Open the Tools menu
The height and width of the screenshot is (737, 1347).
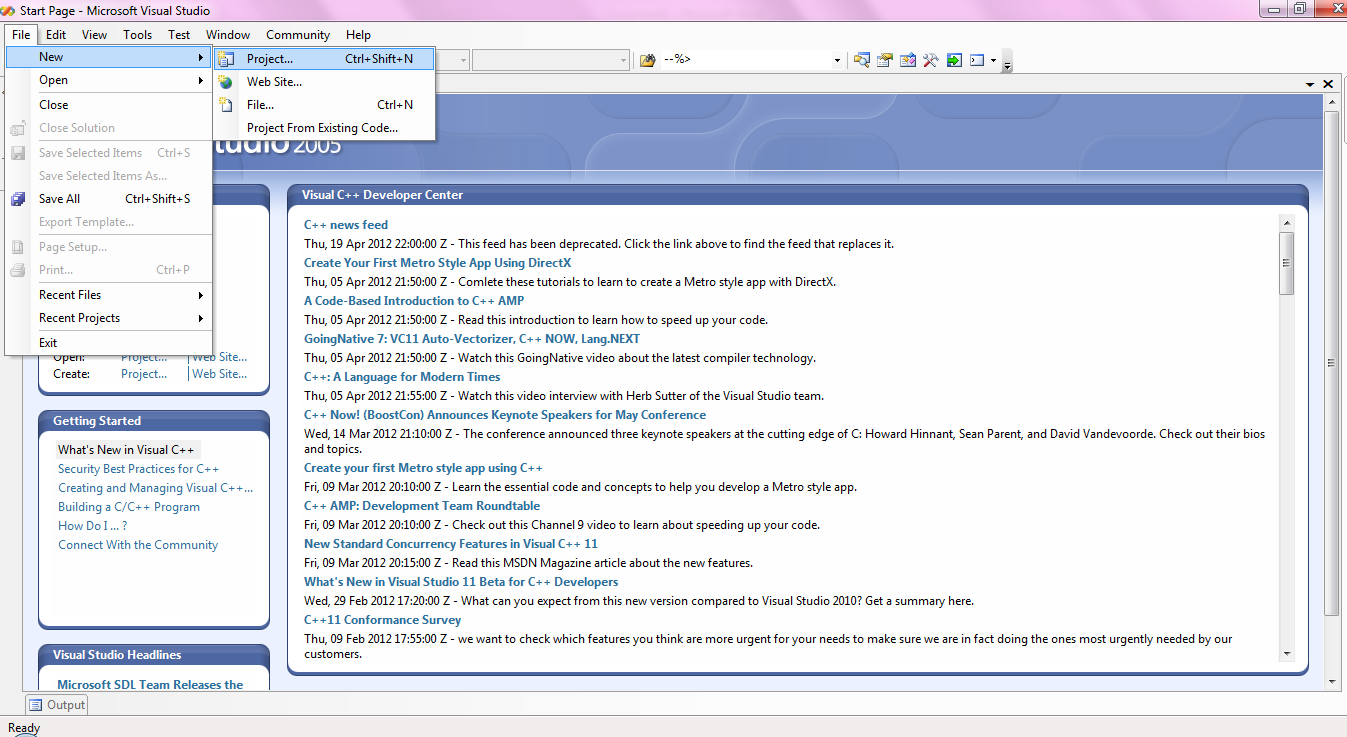[138, 34]
